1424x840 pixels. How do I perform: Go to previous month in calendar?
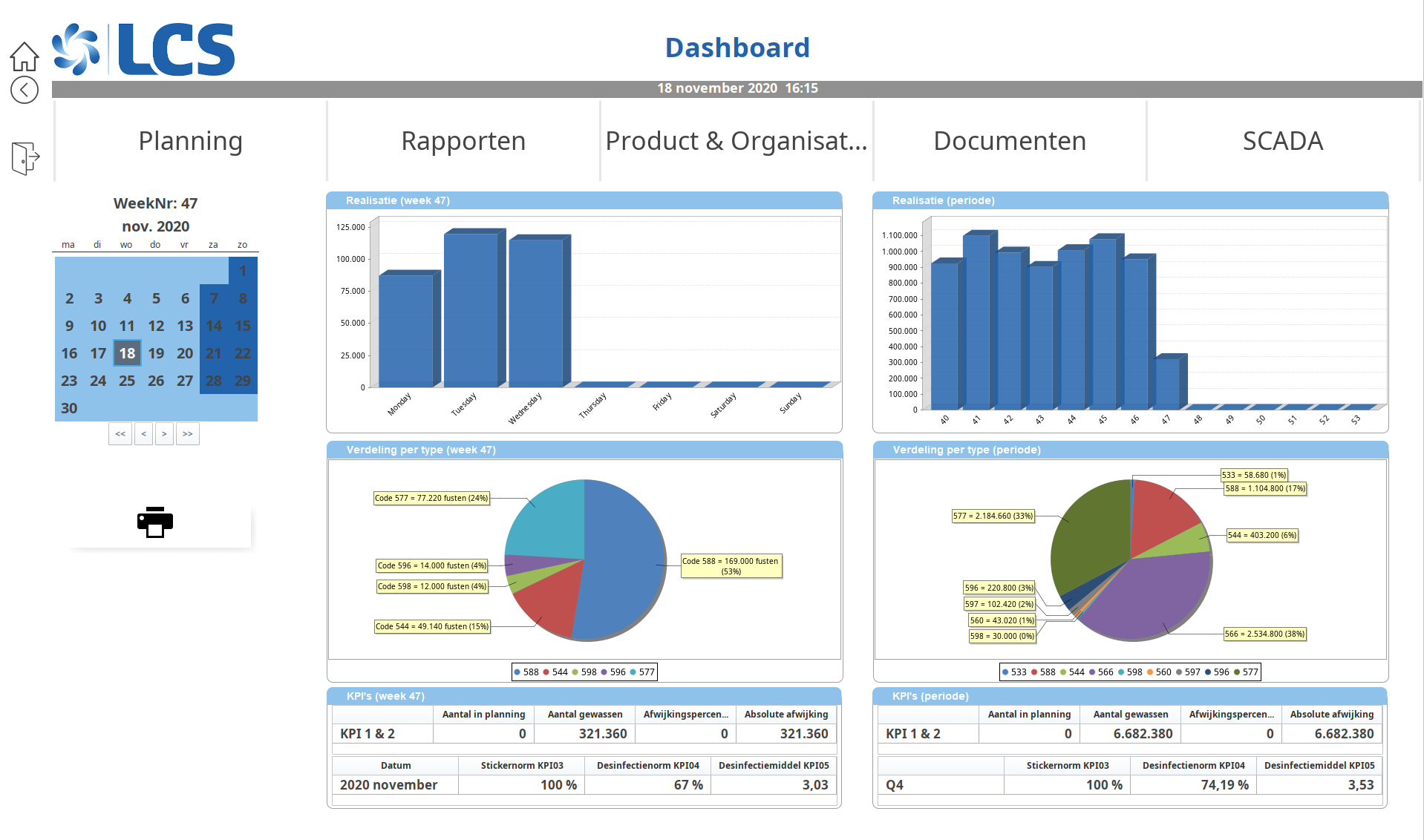click(143, 434)
